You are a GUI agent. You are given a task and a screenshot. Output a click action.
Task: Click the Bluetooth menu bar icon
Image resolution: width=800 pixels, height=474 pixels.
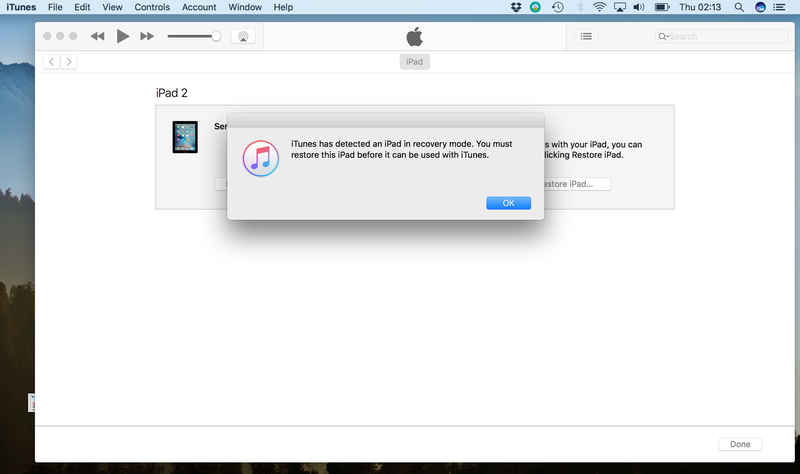coord(580,7)
